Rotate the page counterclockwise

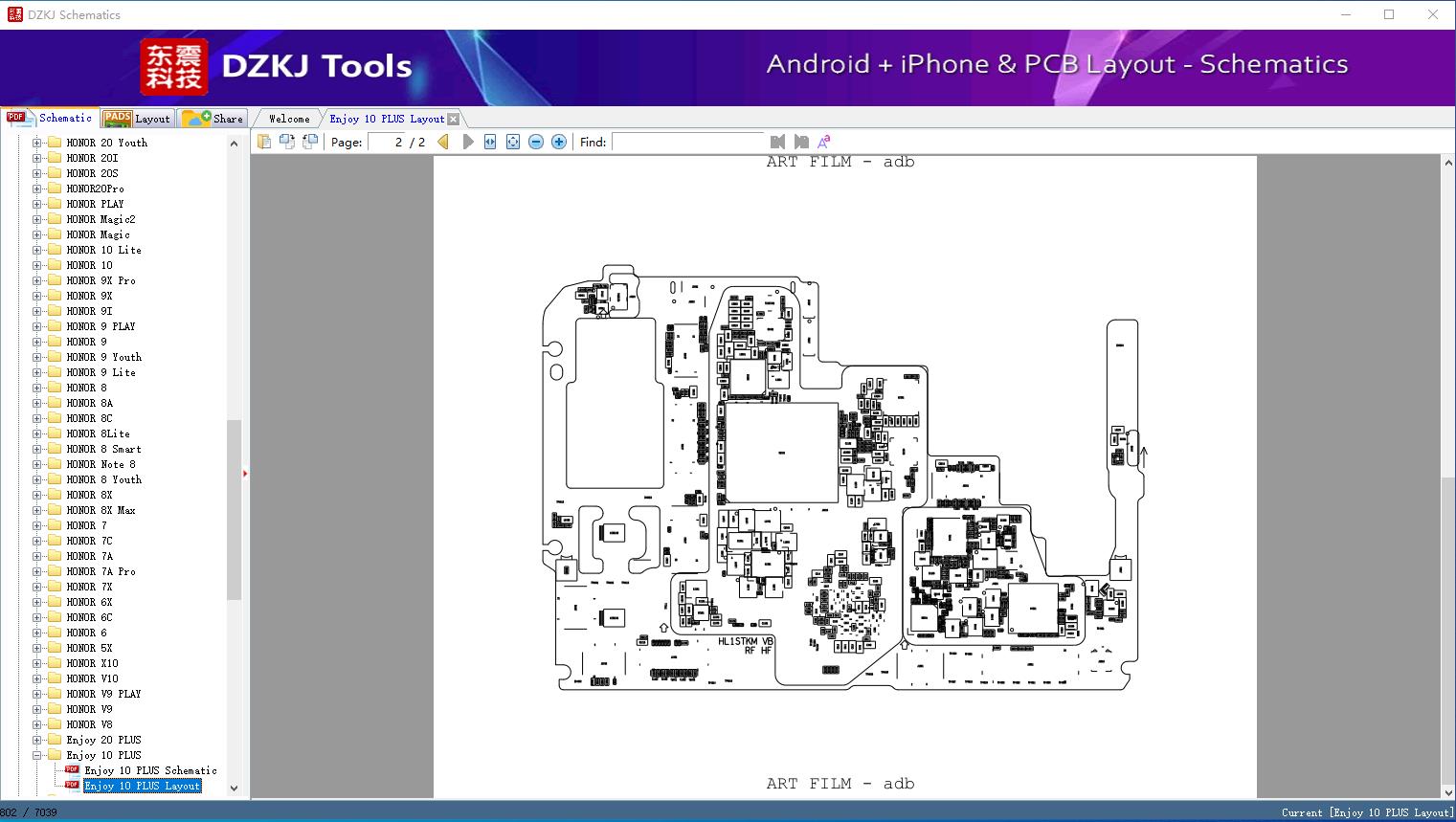pyautogui.click(x=286, y=142)
